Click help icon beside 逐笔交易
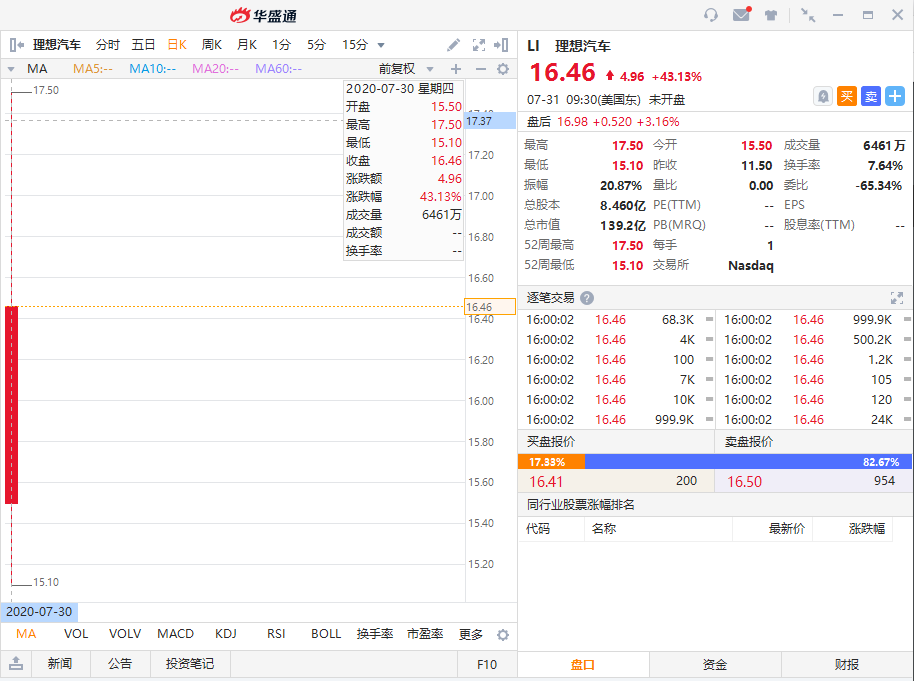This screenshot has width=914, height=681. pyautogui.click(x=587, y=298)
